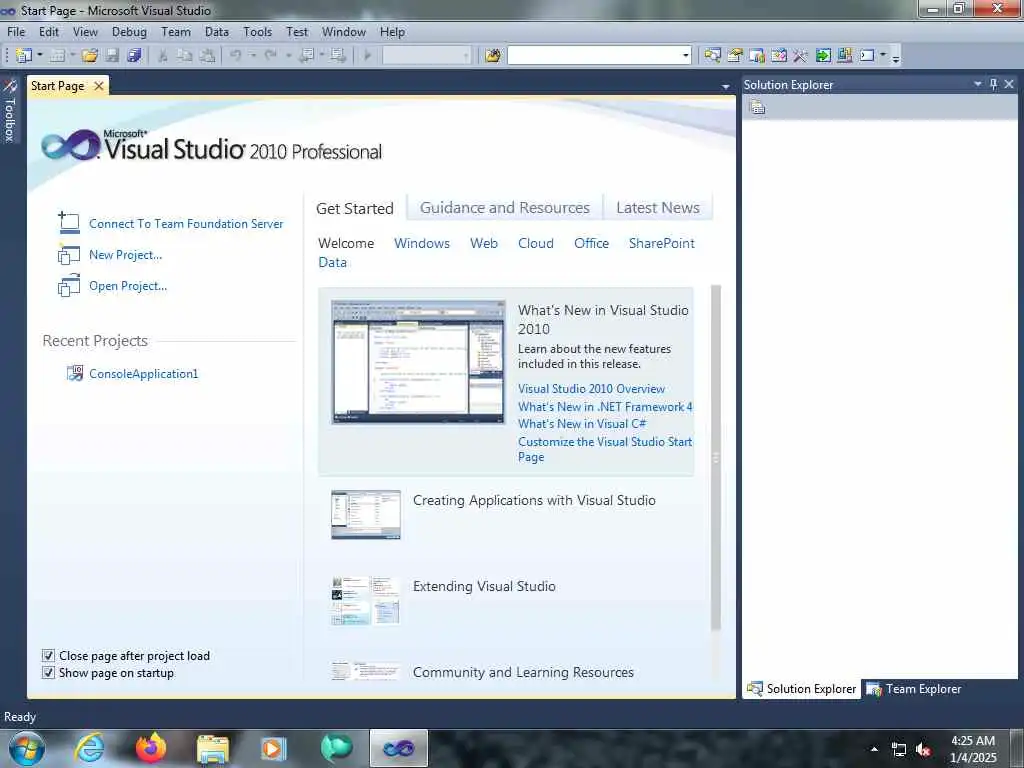Select the SharePoint category link
The width and height of the screenshot is (1024, 768).
pos(662,243)
